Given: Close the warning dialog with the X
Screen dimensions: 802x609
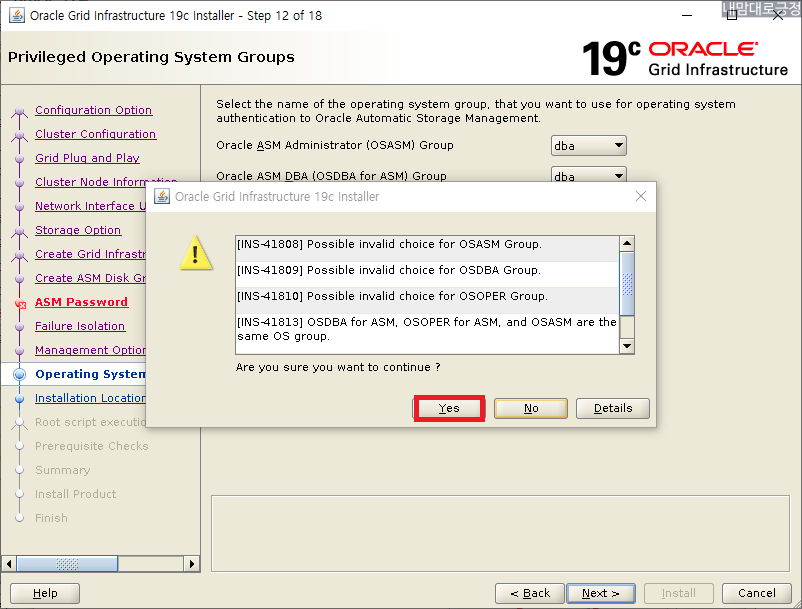Looking at the screenshot, I should (640, 196).
